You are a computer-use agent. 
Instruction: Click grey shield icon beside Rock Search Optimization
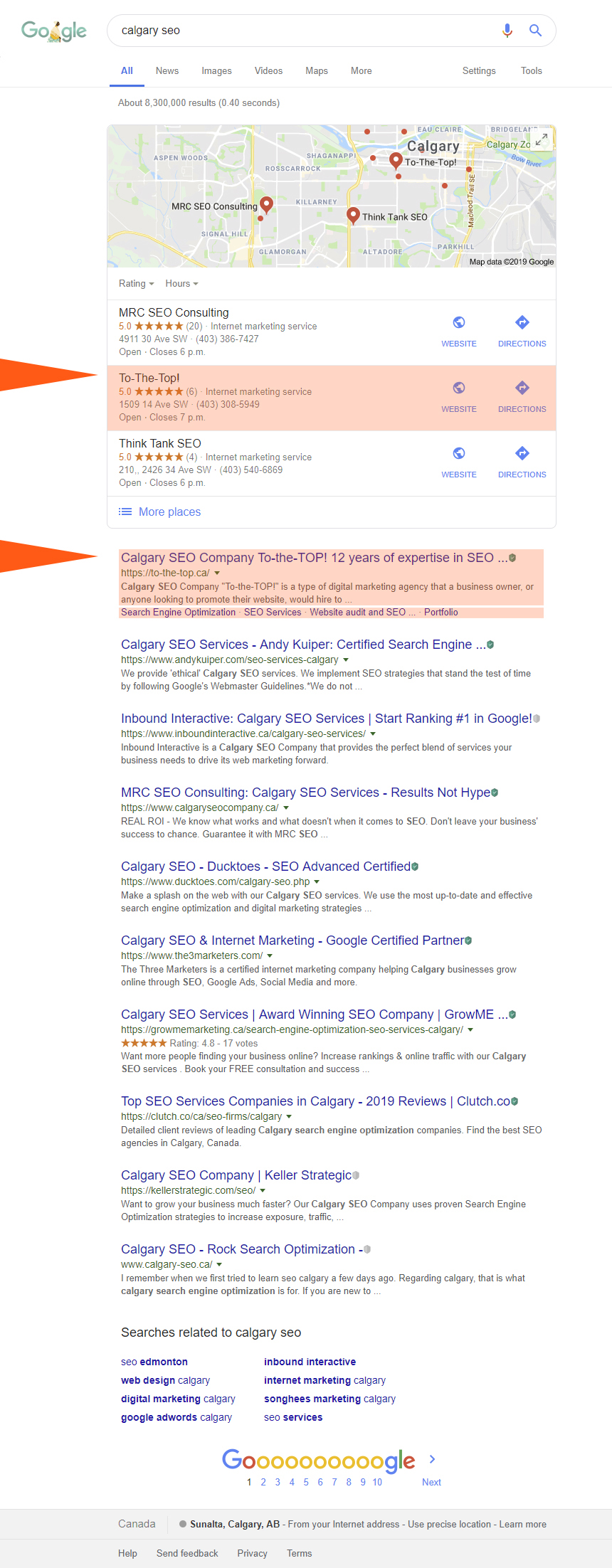pyautogui.click(x=367, y=1249)
